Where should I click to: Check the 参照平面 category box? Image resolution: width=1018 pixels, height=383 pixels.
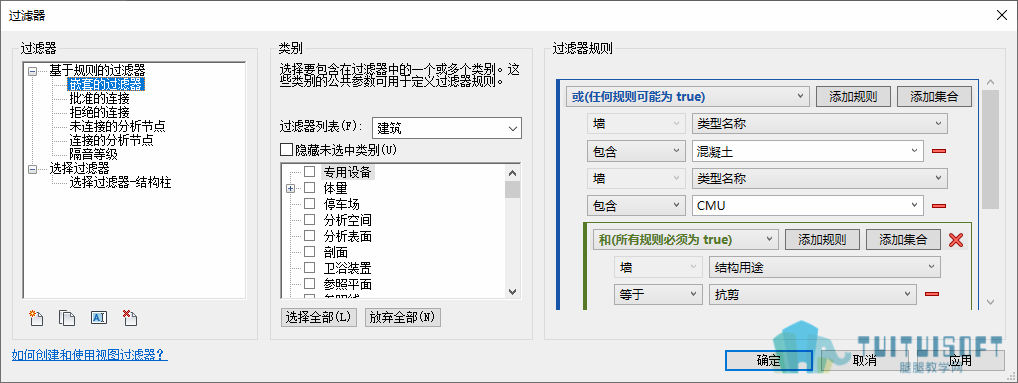coord(310,284)
